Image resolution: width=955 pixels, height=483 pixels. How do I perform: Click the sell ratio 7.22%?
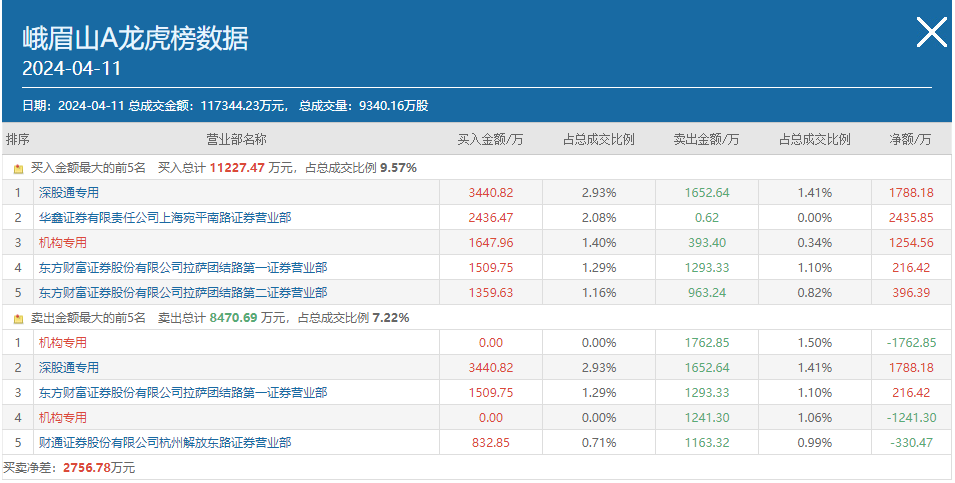coord(391,318)
